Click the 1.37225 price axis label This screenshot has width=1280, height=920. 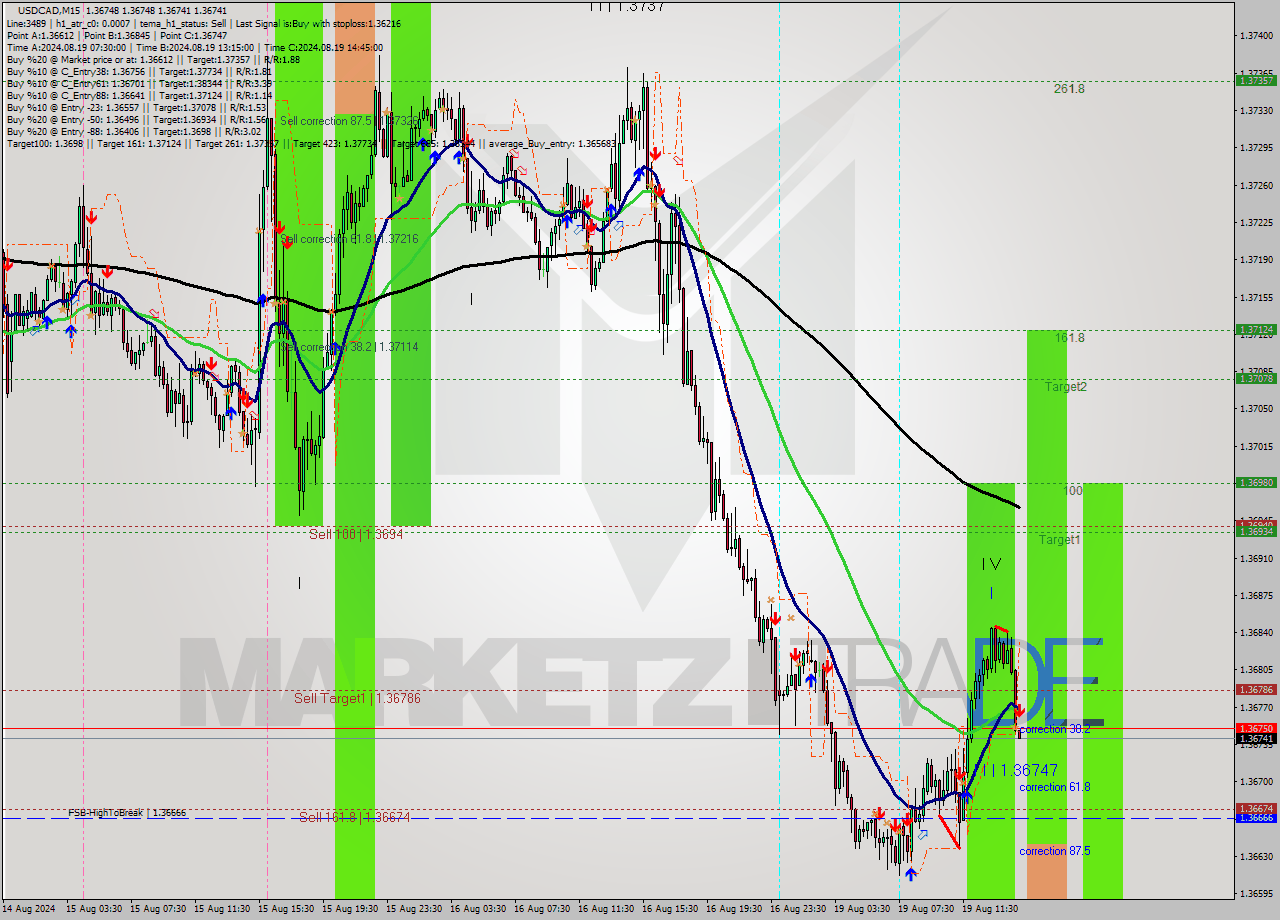pos(1256,222)
